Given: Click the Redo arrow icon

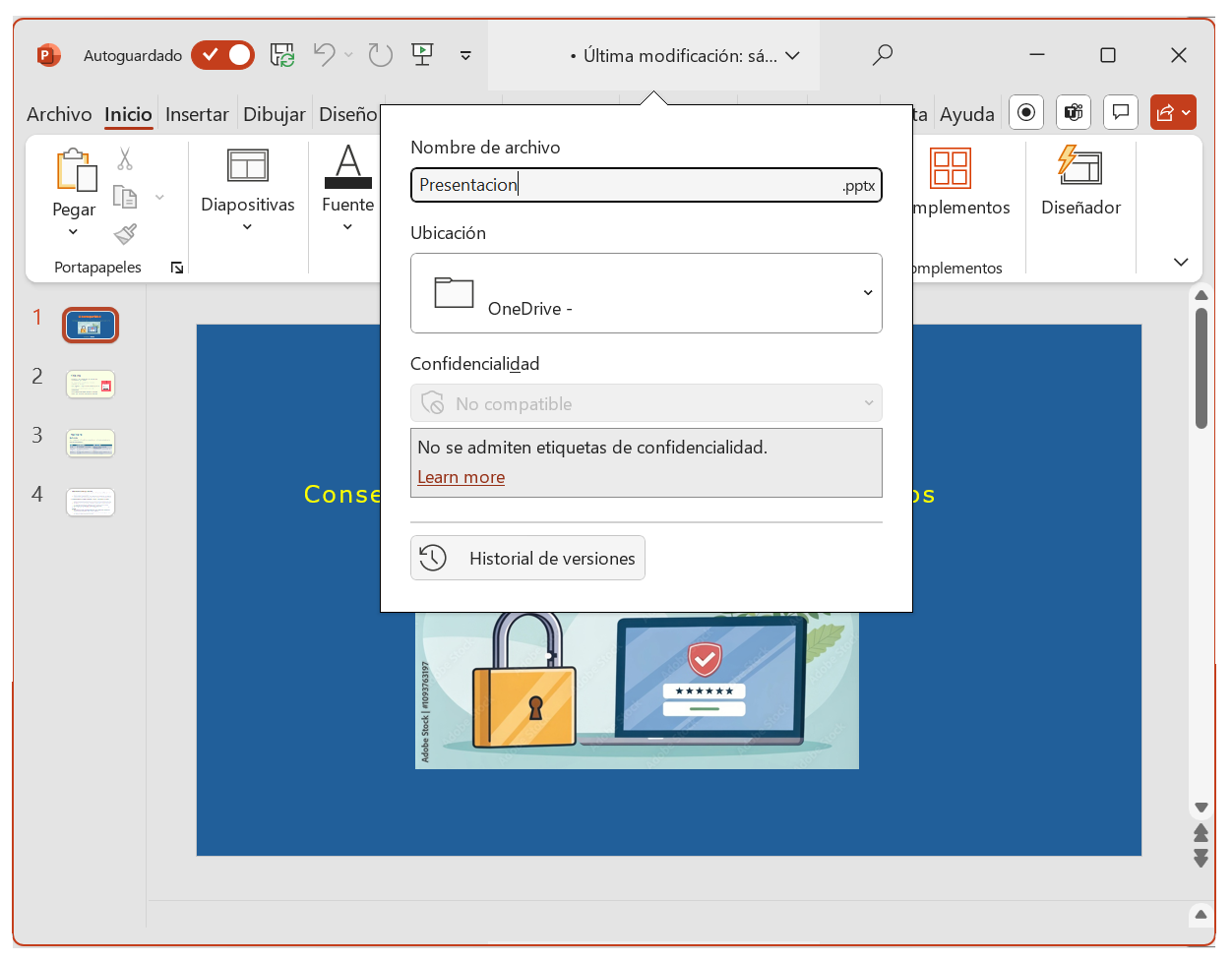Looking at the screenshot, I should 380,55.
